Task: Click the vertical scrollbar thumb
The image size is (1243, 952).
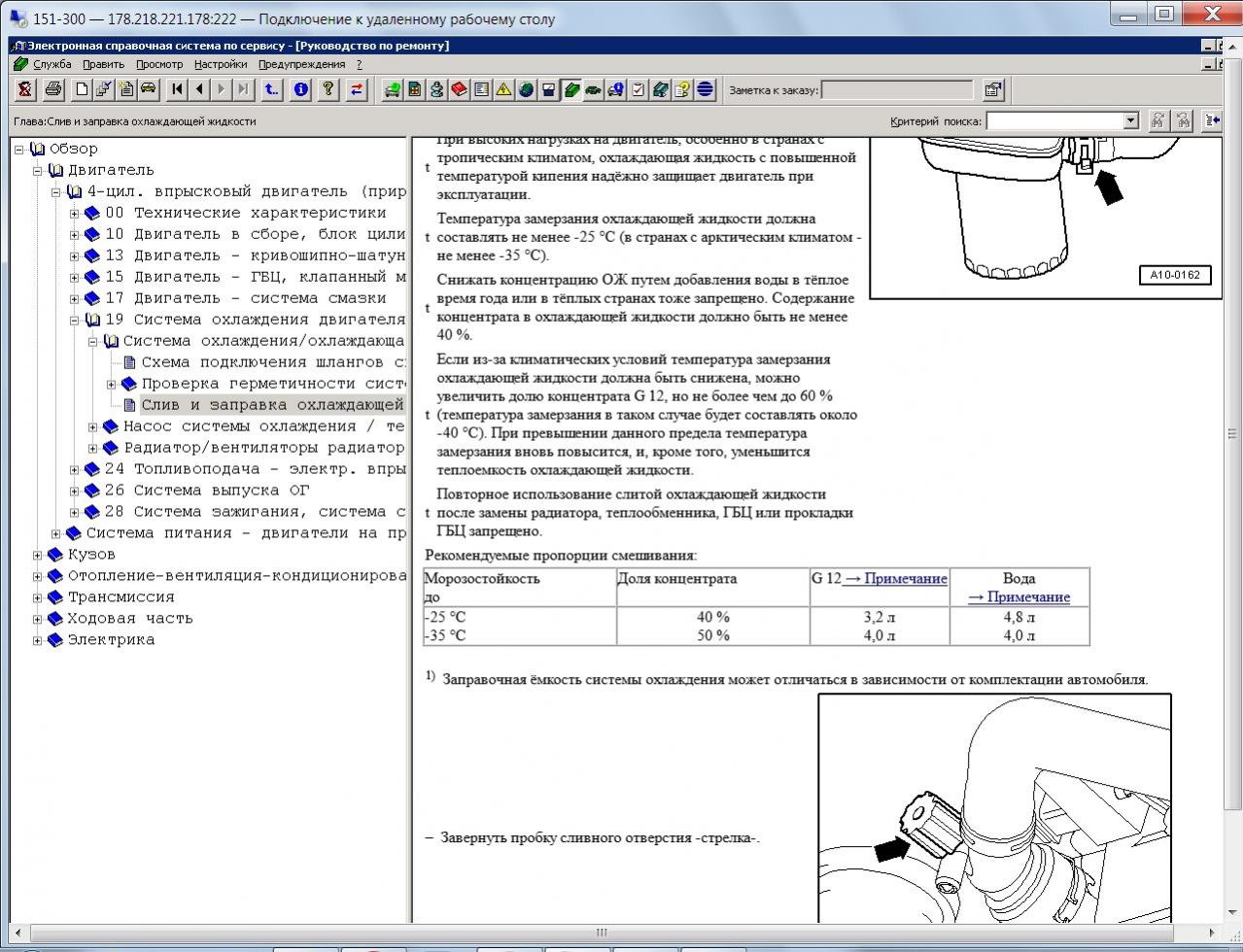Action: tap(1233, 435)
